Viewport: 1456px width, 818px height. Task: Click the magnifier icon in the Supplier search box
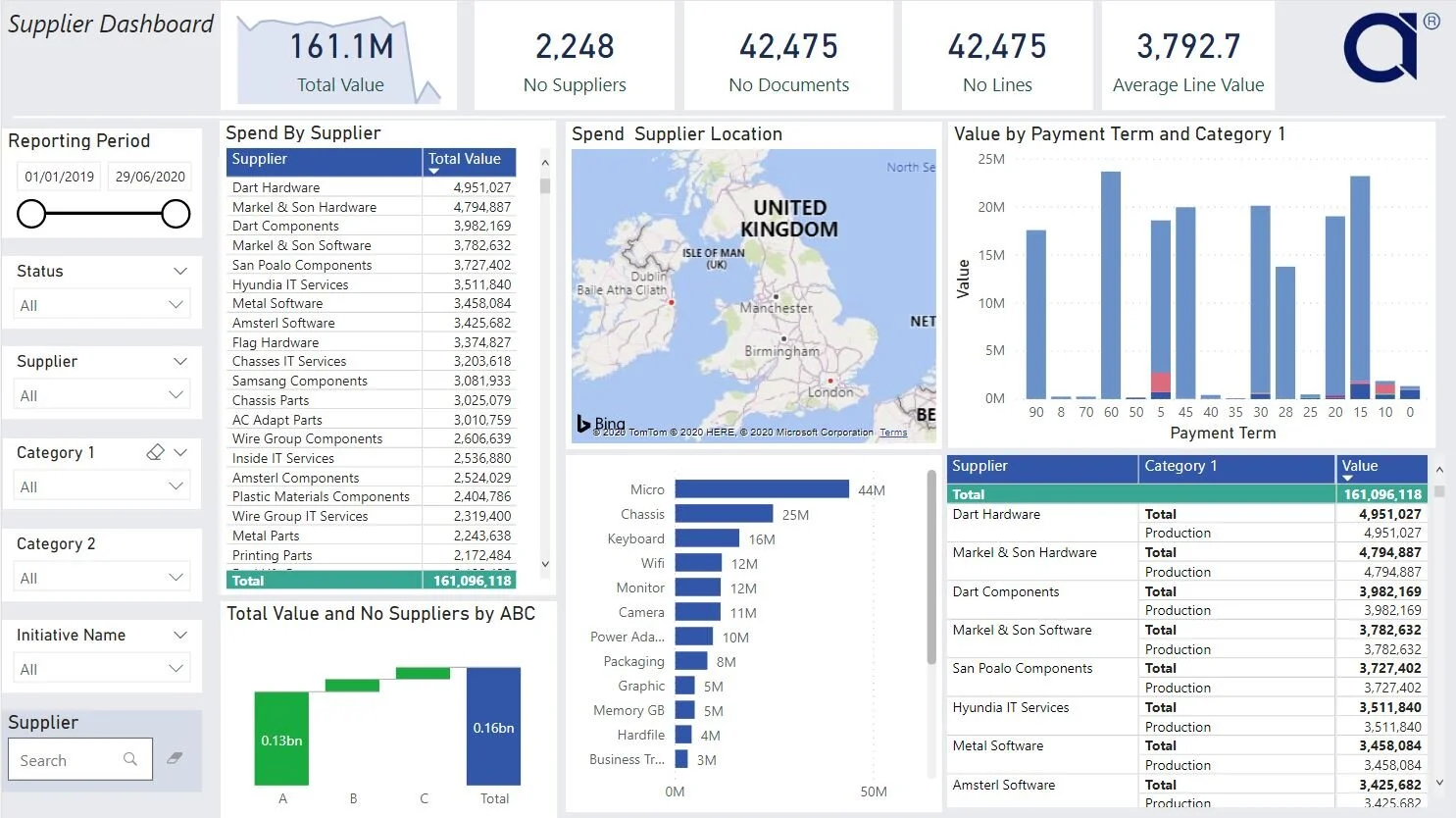click(130, 759)
